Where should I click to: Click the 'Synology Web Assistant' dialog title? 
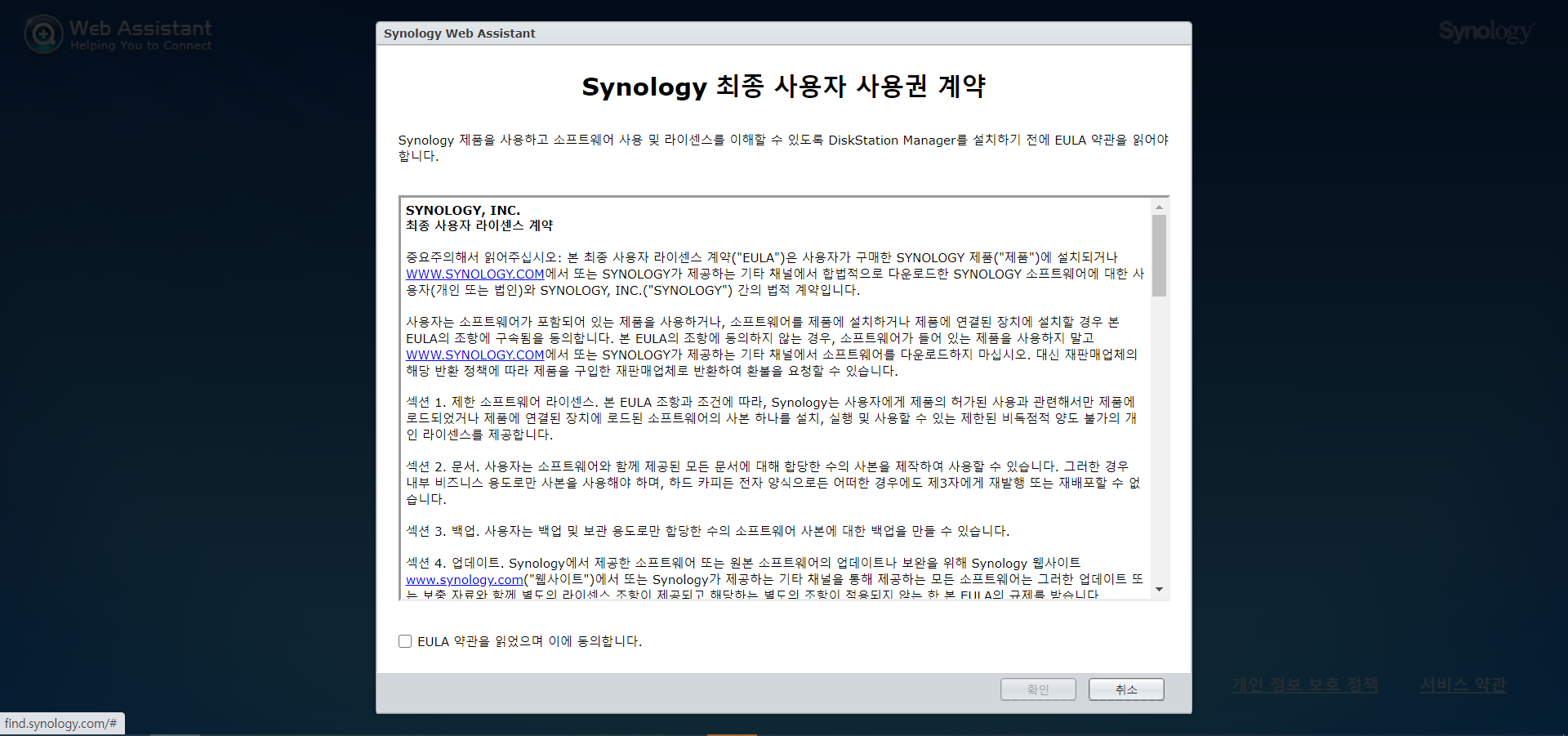point(460,33)
